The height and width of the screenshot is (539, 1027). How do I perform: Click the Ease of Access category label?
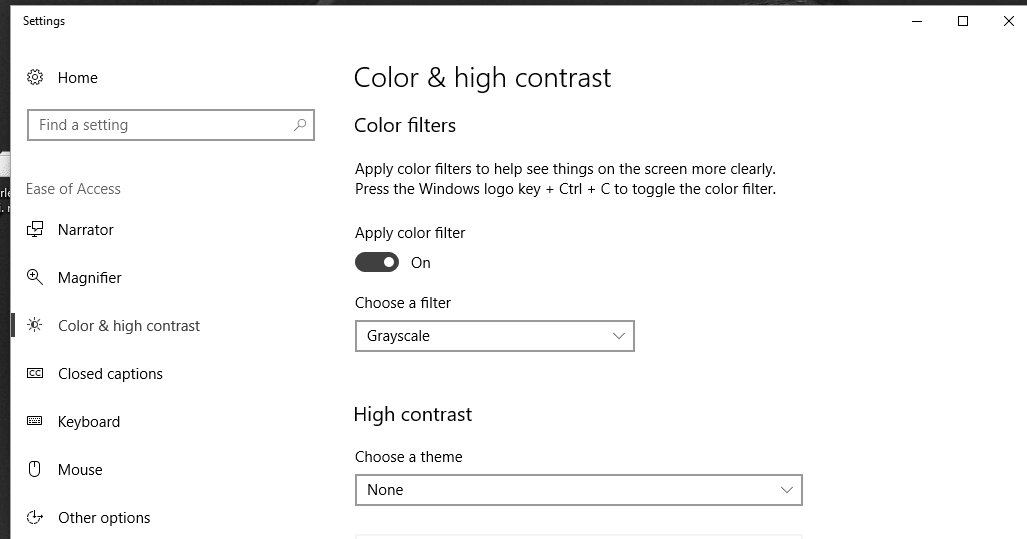point(73,189)
